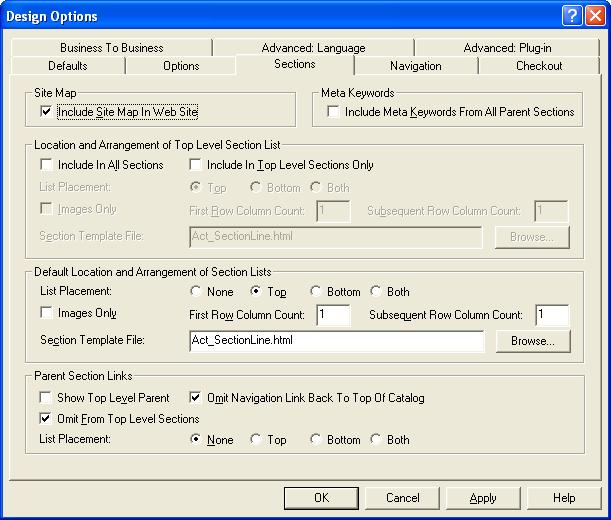Click the First Row Column Count field
This screenshot has height=520, width=611.
pyautogui.click(x=333, y=315)
